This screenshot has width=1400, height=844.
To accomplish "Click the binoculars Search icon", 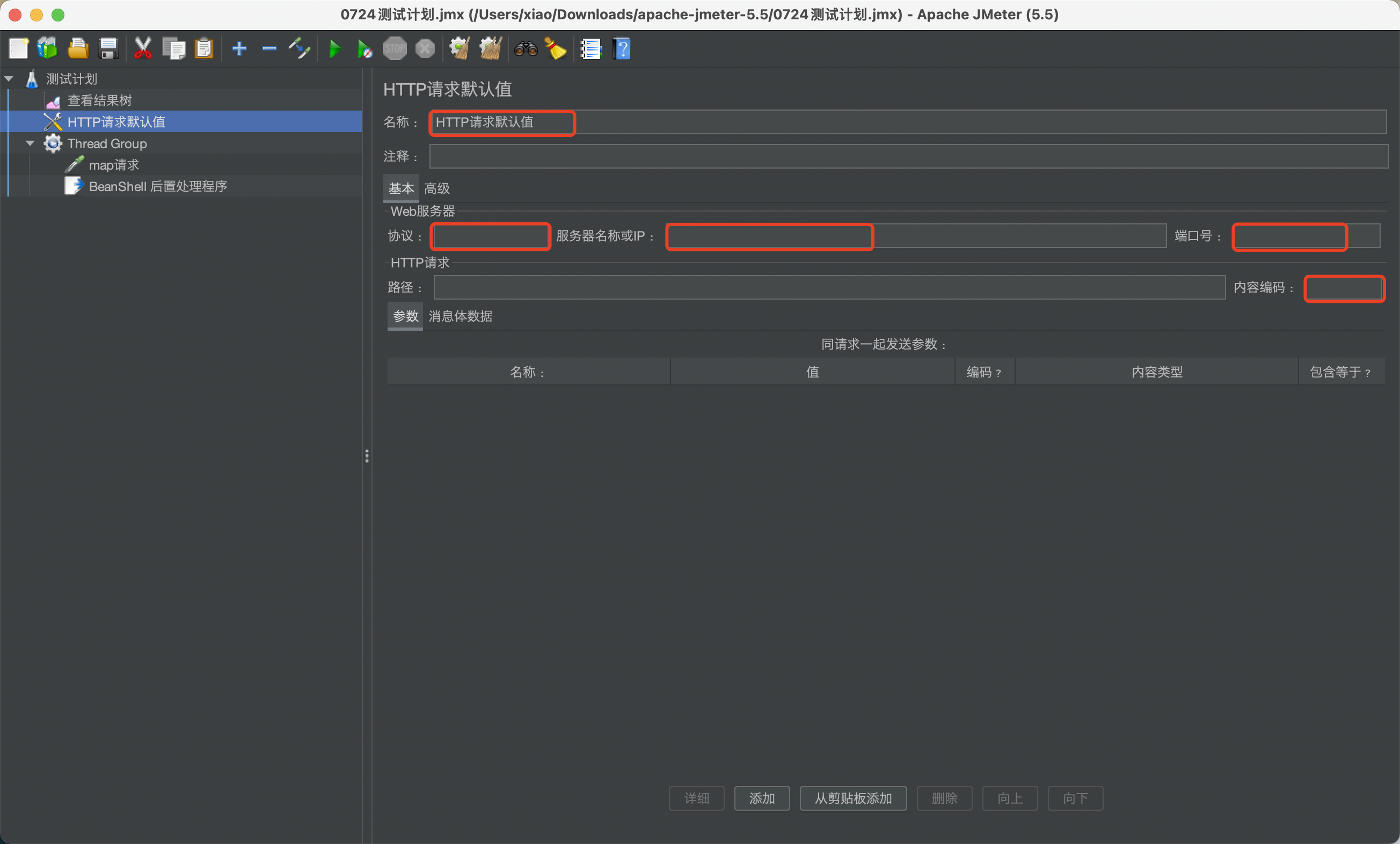I will click(526, 49).
